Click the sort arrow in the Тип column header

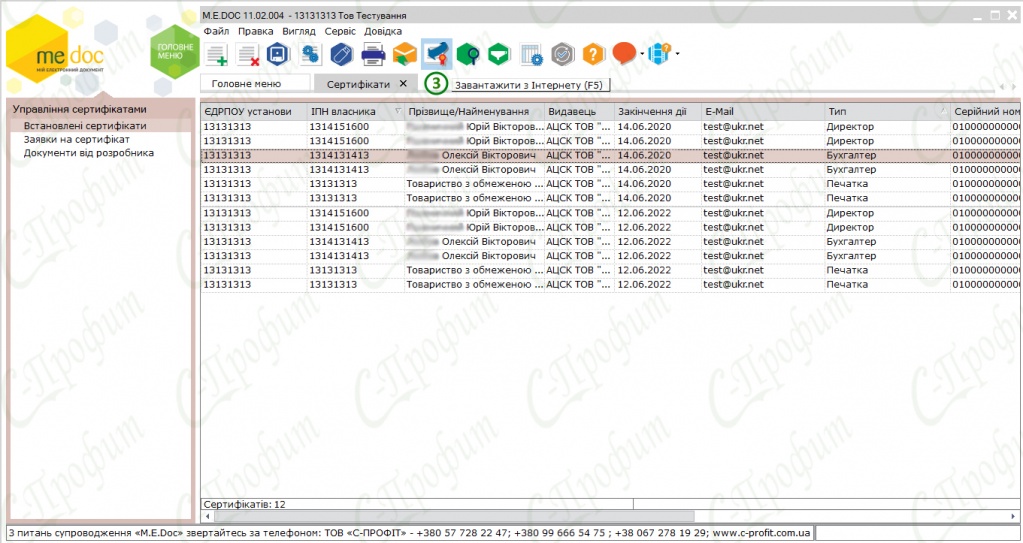click(943, 112)
